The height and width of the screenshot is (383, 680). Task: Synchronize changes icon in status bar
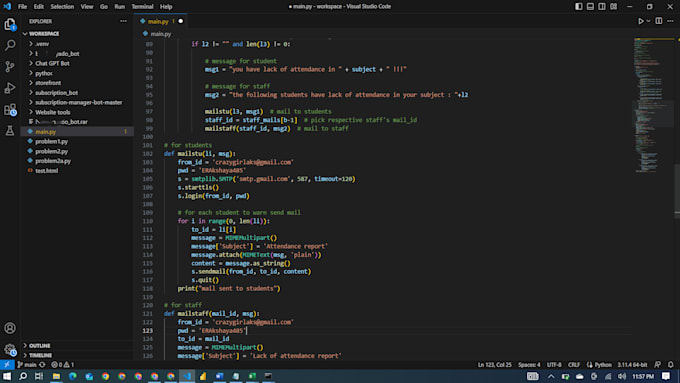point(42,365)
